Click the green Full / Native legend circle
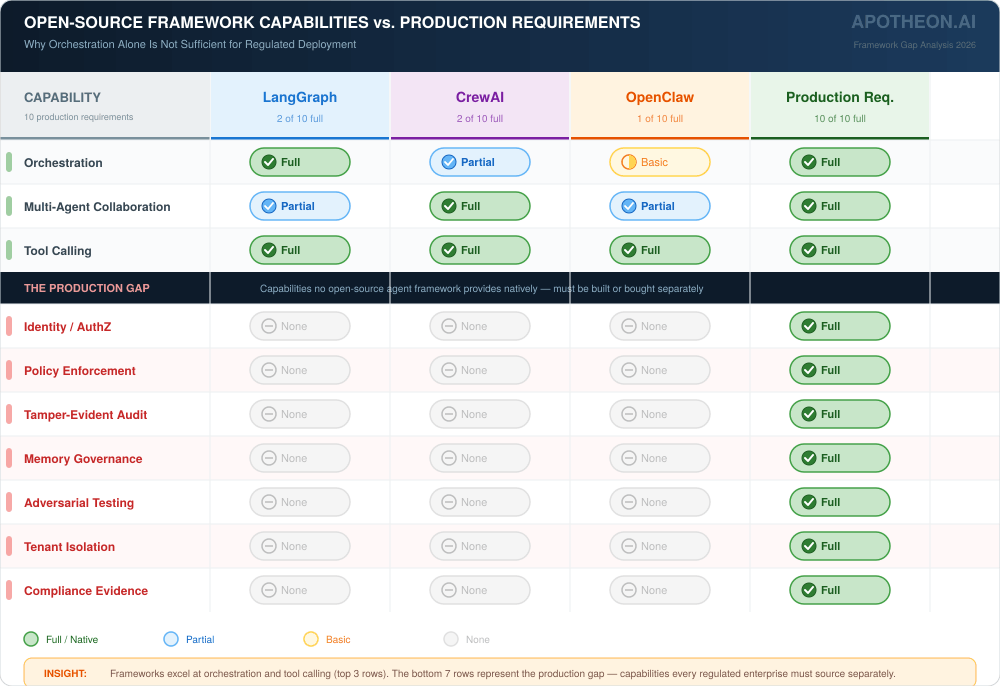The image size is (1000, 686). pyautogui.click(x=31, y=639)
